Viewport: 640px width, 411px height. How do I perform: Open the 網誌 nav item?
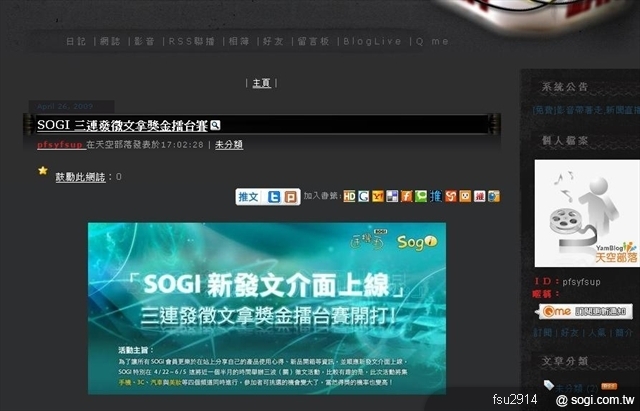pyautogui.click(x=110, y=41)
